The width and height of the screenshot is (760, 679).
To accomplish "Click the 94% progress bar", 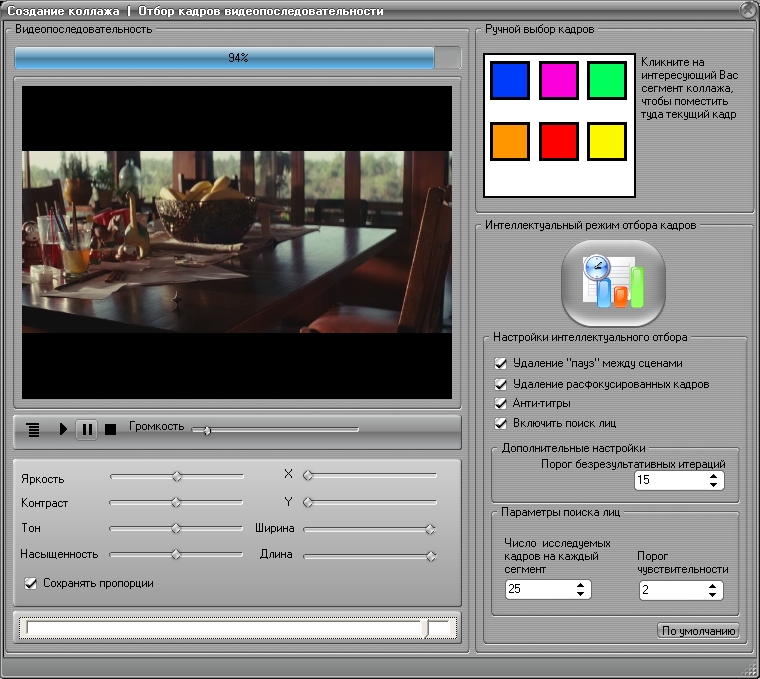I will point(238,58).
